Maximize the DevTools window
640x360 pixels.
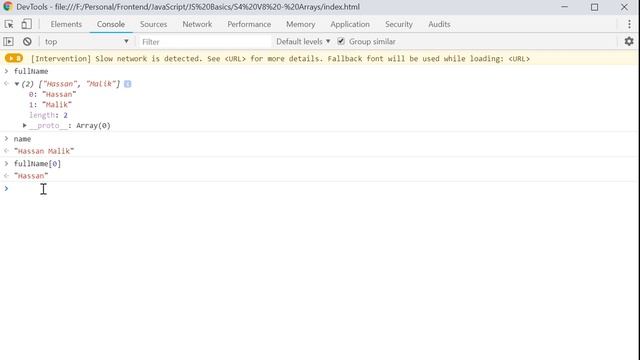pos(594,7)
